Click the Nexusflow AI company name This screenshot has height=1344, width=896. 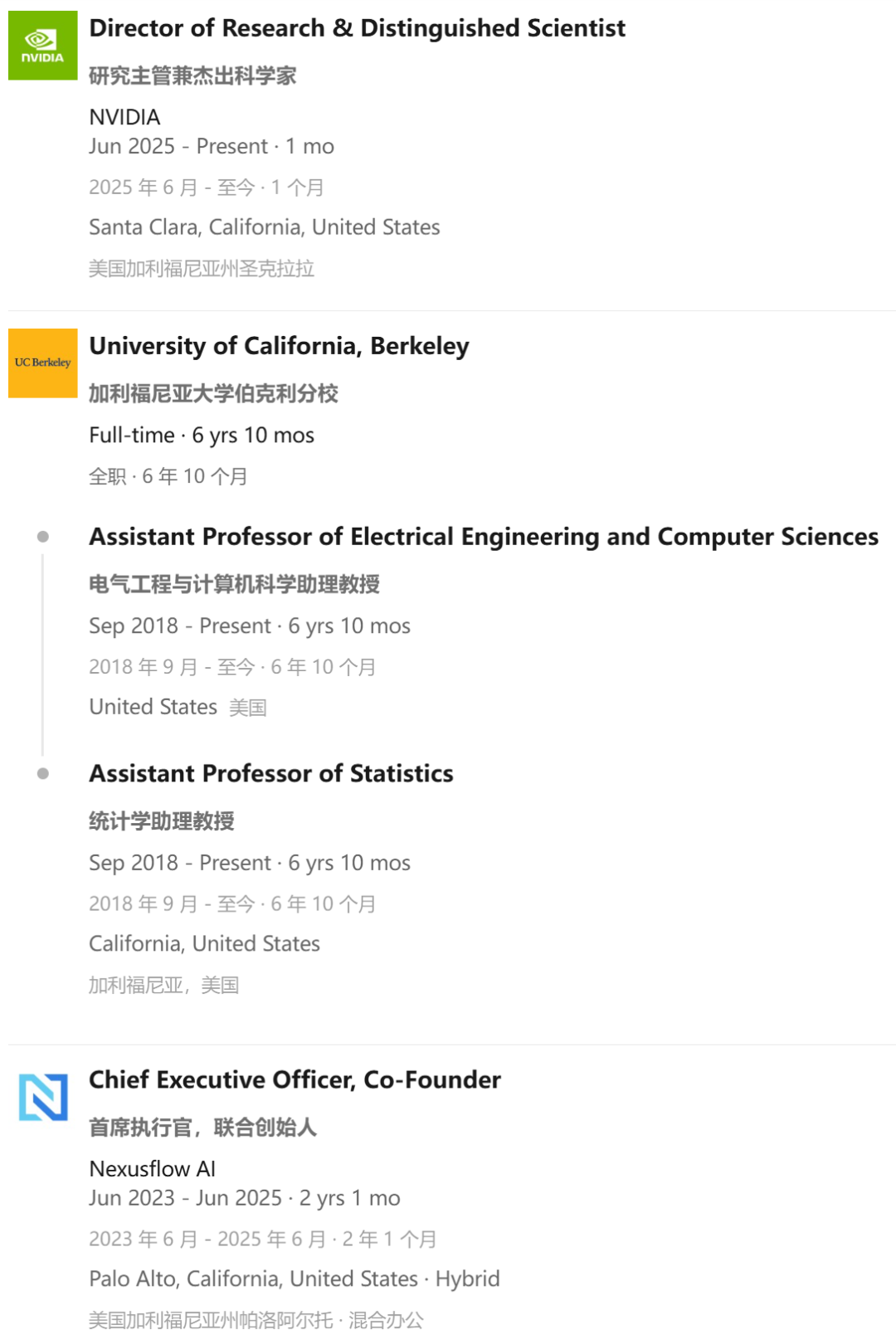(152, 1169)
